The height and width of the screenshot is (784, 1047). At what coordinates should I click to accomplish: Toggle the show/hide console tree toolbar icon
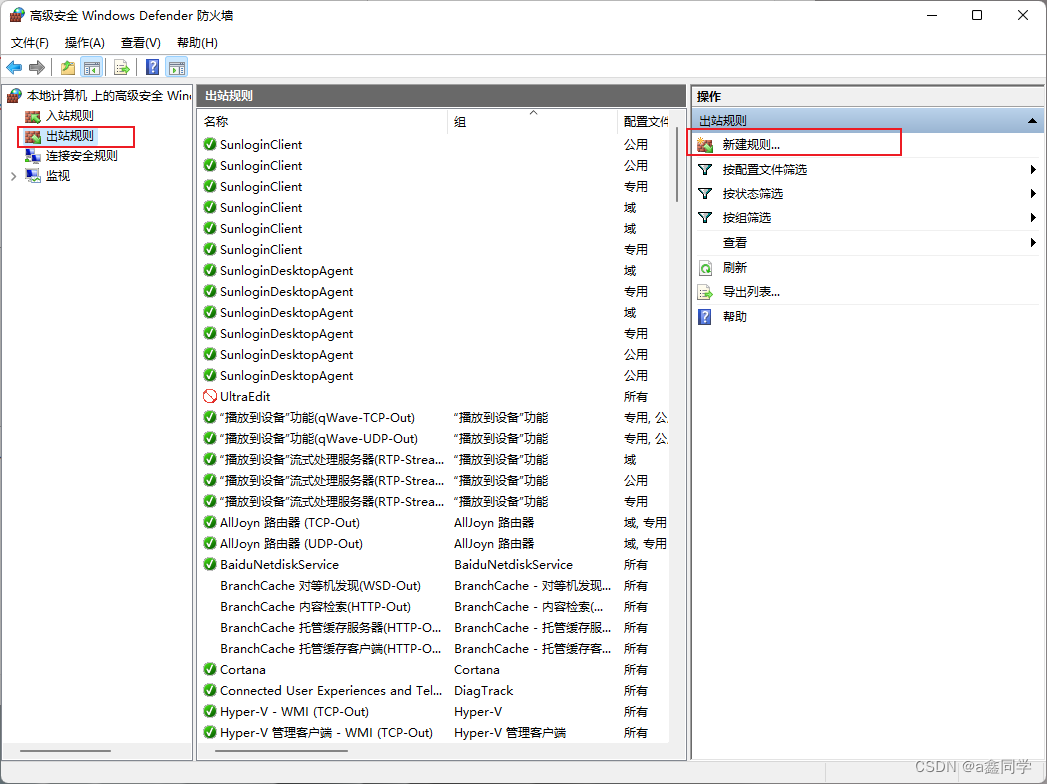coord(91,67)
